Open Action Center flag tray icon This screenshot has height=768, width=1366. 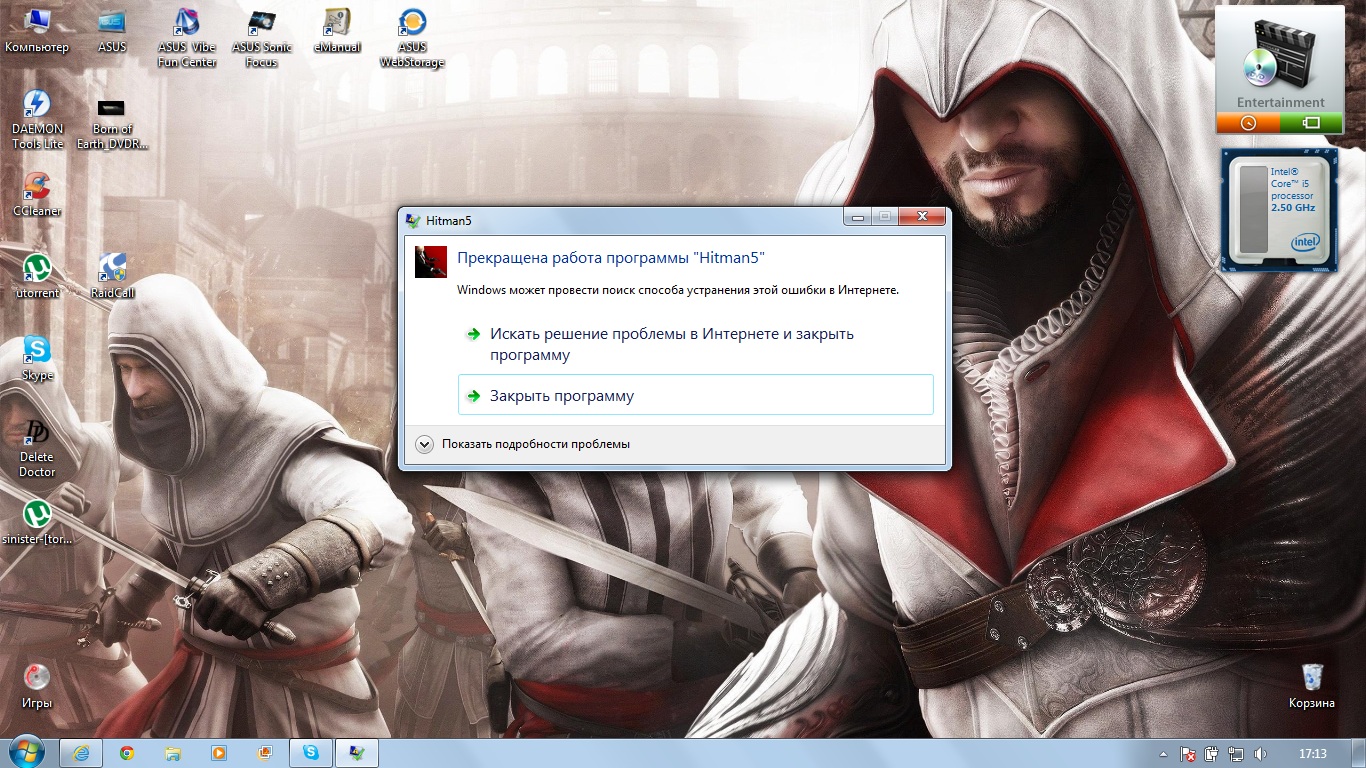tap(1188, 754)
